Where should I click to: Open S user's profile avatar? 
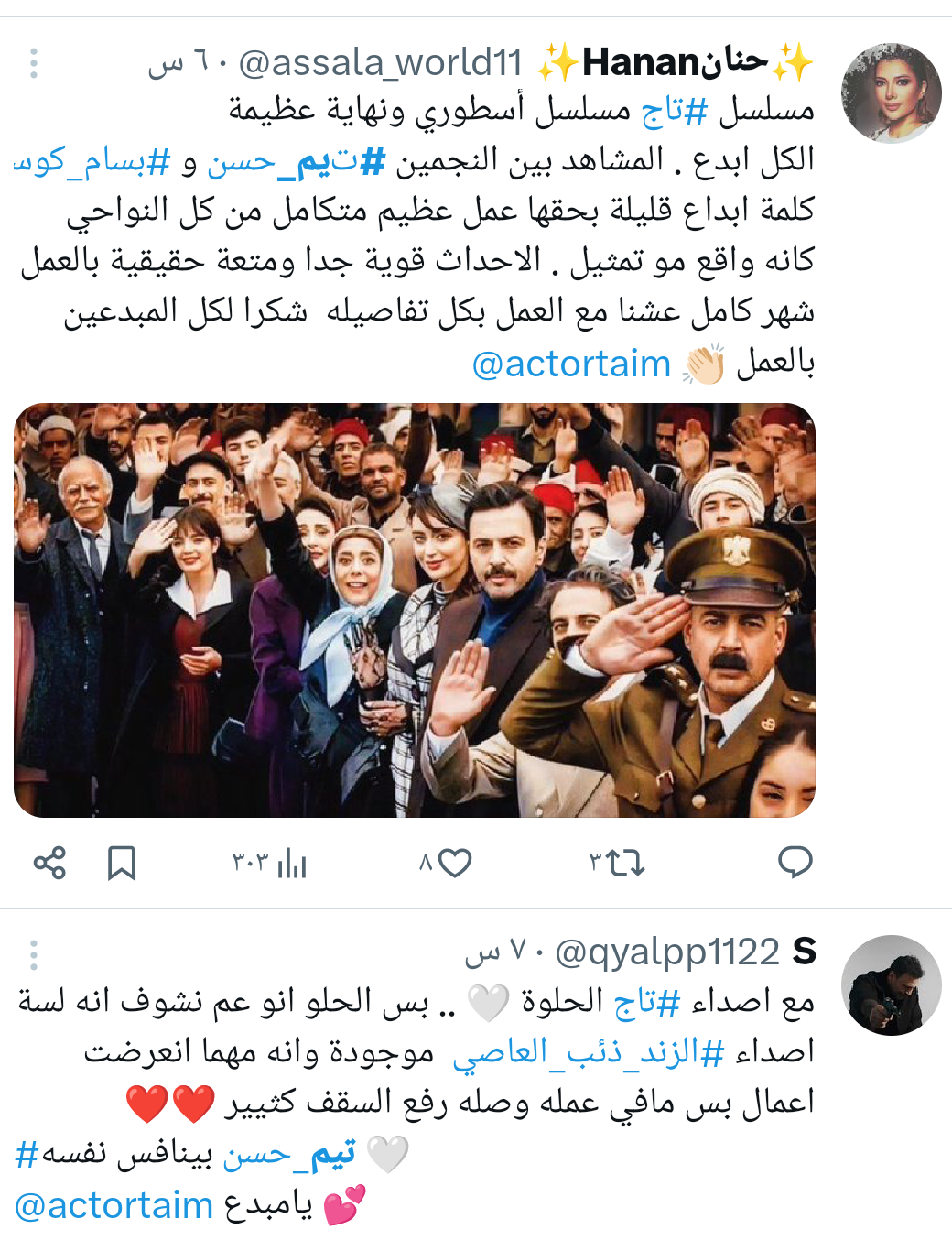coord(891,984)
